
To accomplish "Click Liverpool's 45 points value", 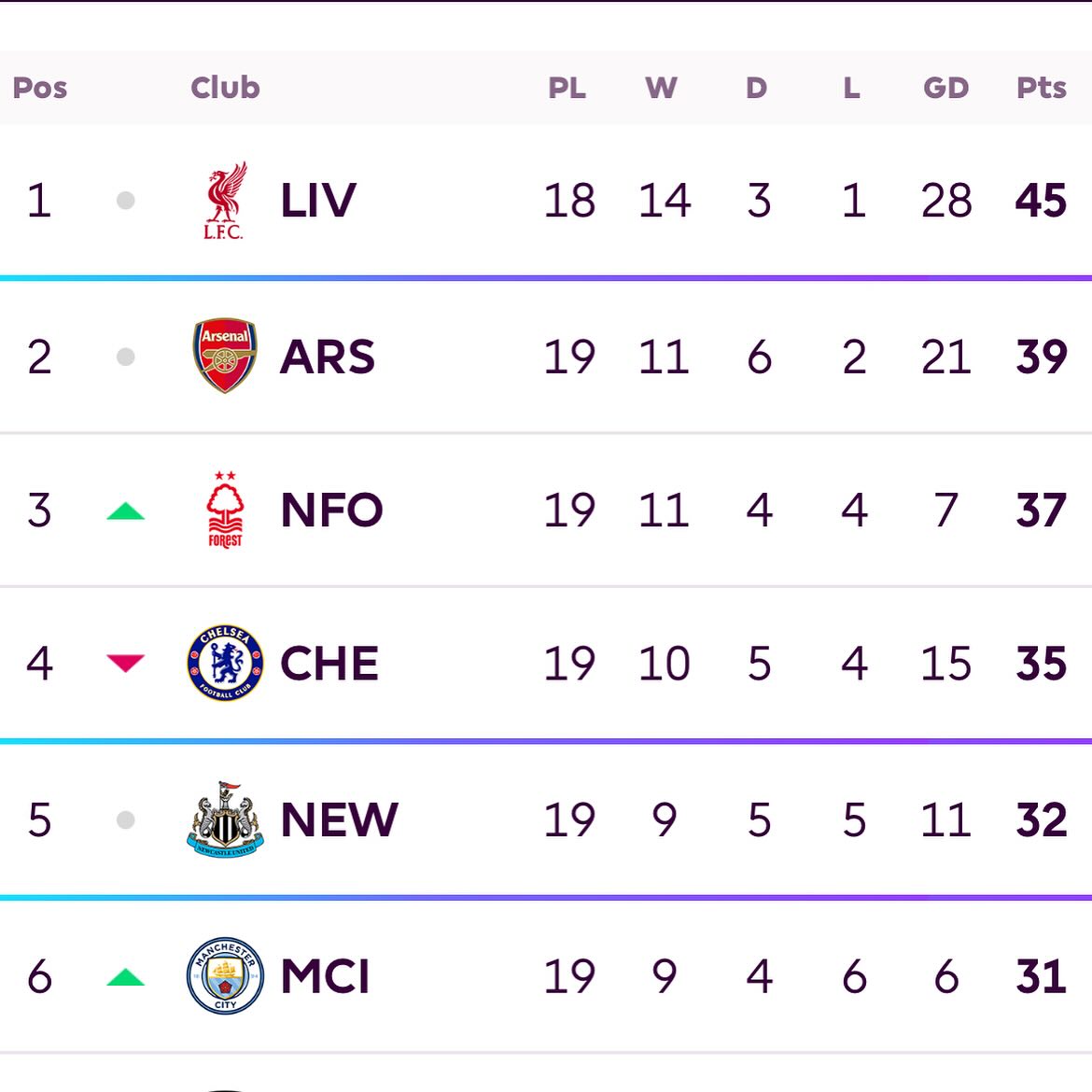I will (1041, 201).
